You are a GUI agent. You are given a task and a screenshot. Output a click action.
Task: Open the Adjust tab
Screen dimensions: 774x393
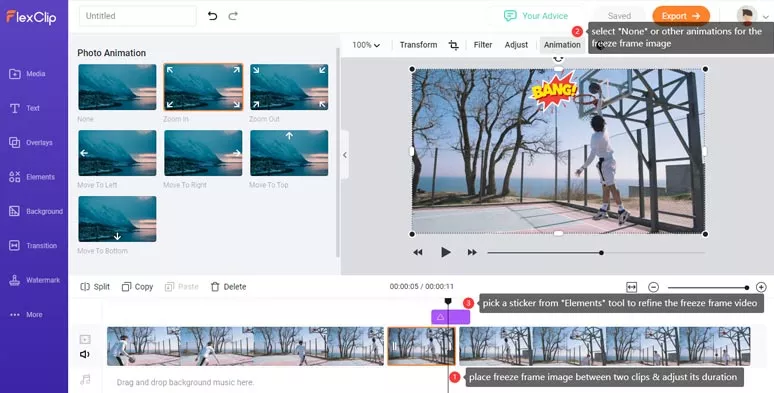(x=516, y=45)
